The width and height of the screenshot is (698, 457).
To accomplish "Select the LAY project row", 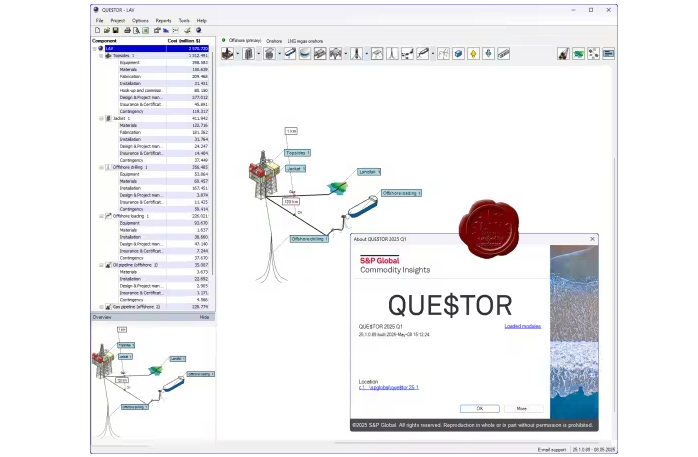I will coord(157,49).
